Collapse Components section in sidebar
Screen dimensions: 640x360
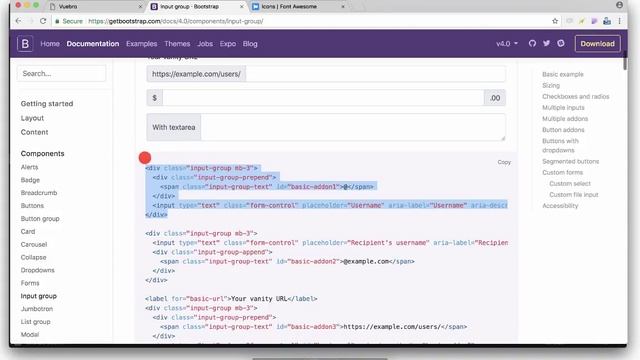pyautogui.click(x=42, y=153)
